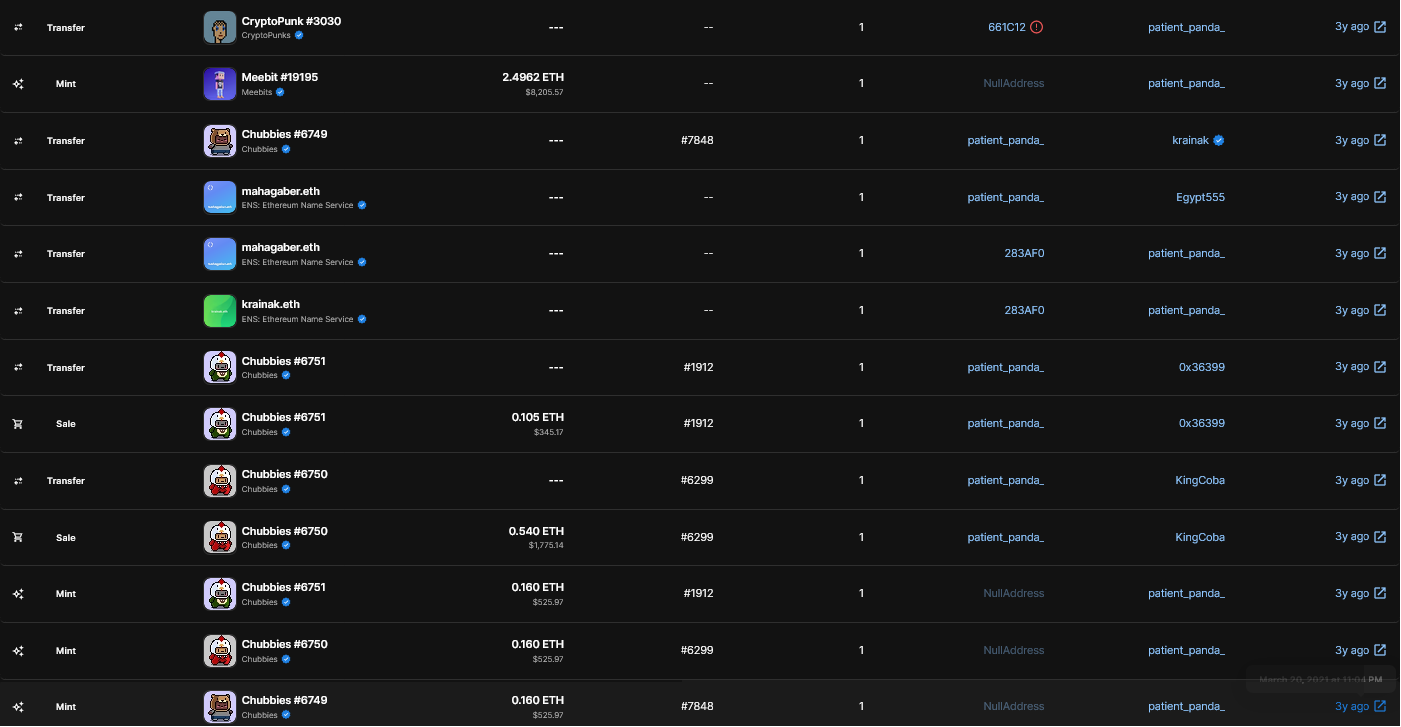Open CryptoPunk #3030 item page
Screen dimensions: 1401x727
coord(291,21)
